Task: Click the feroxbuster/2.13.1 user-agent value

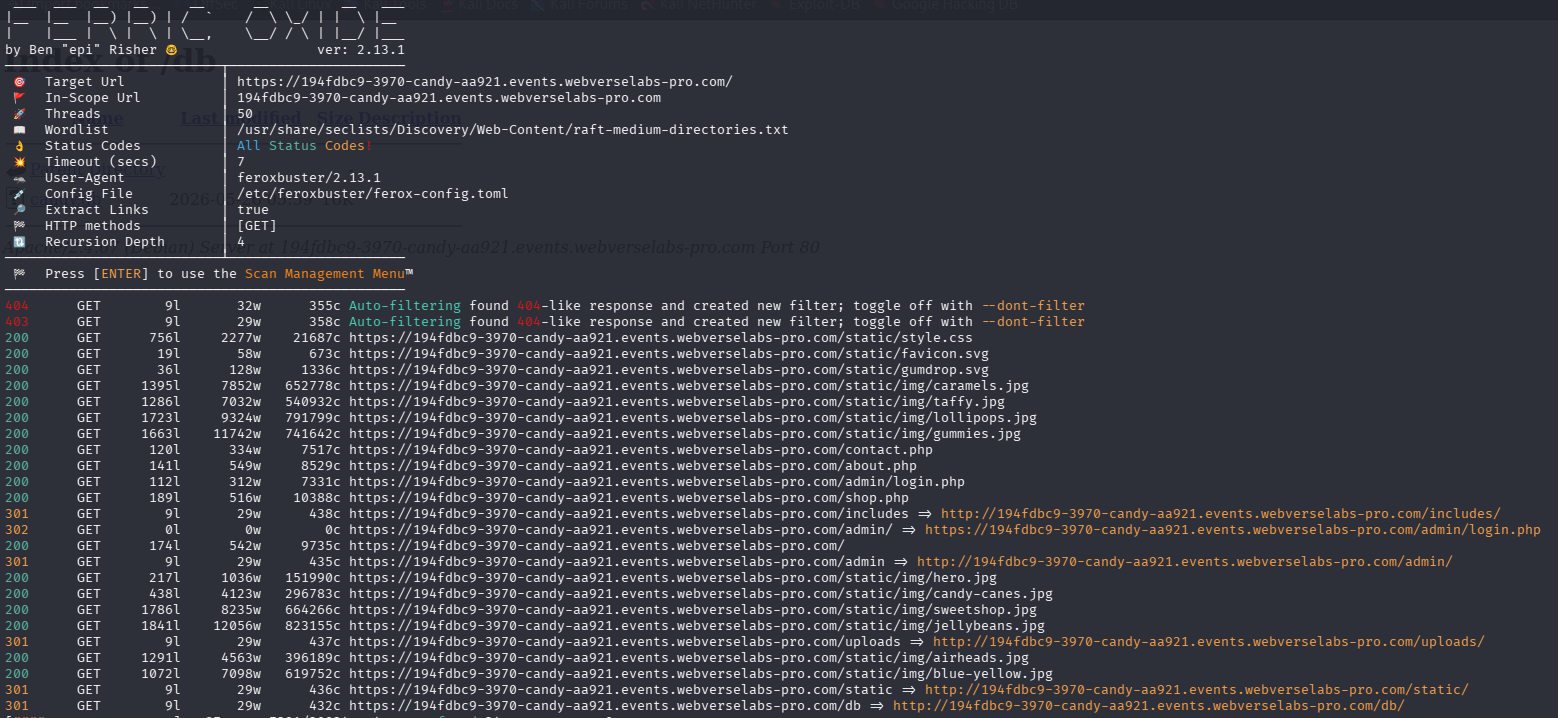Action: (x=309, y=178)
